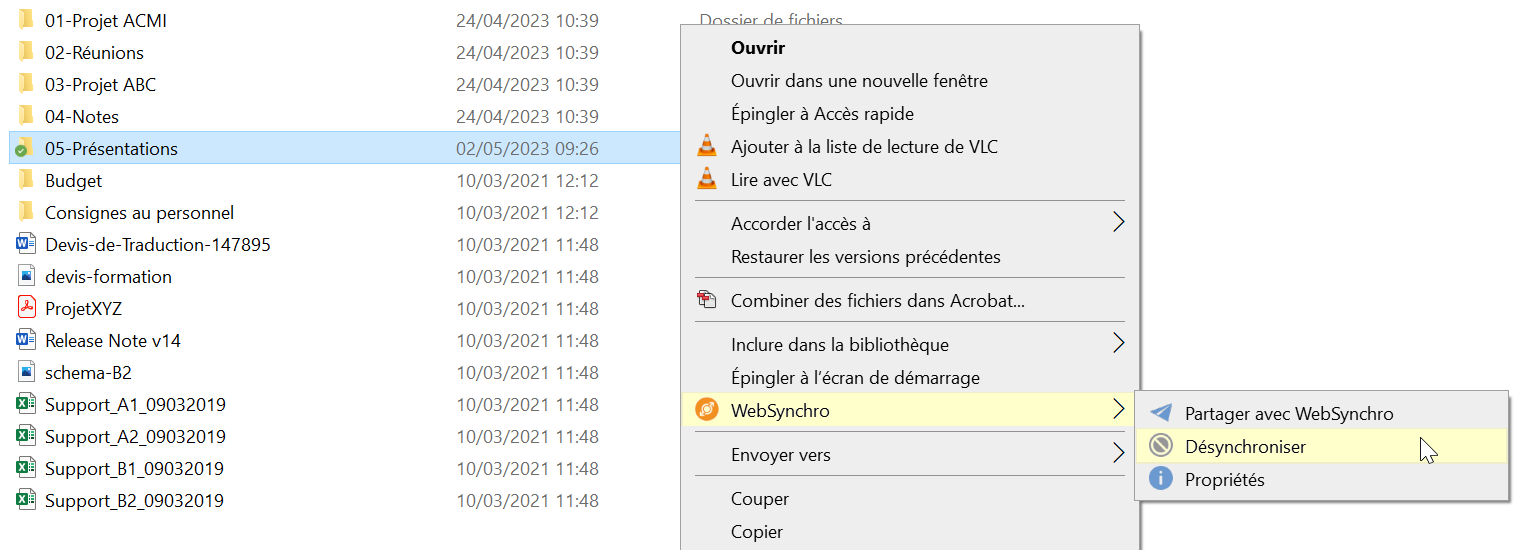Screen dimensions: 1519x550
Task: Click the Acrobat combine files icon
Action: [707, 299]
